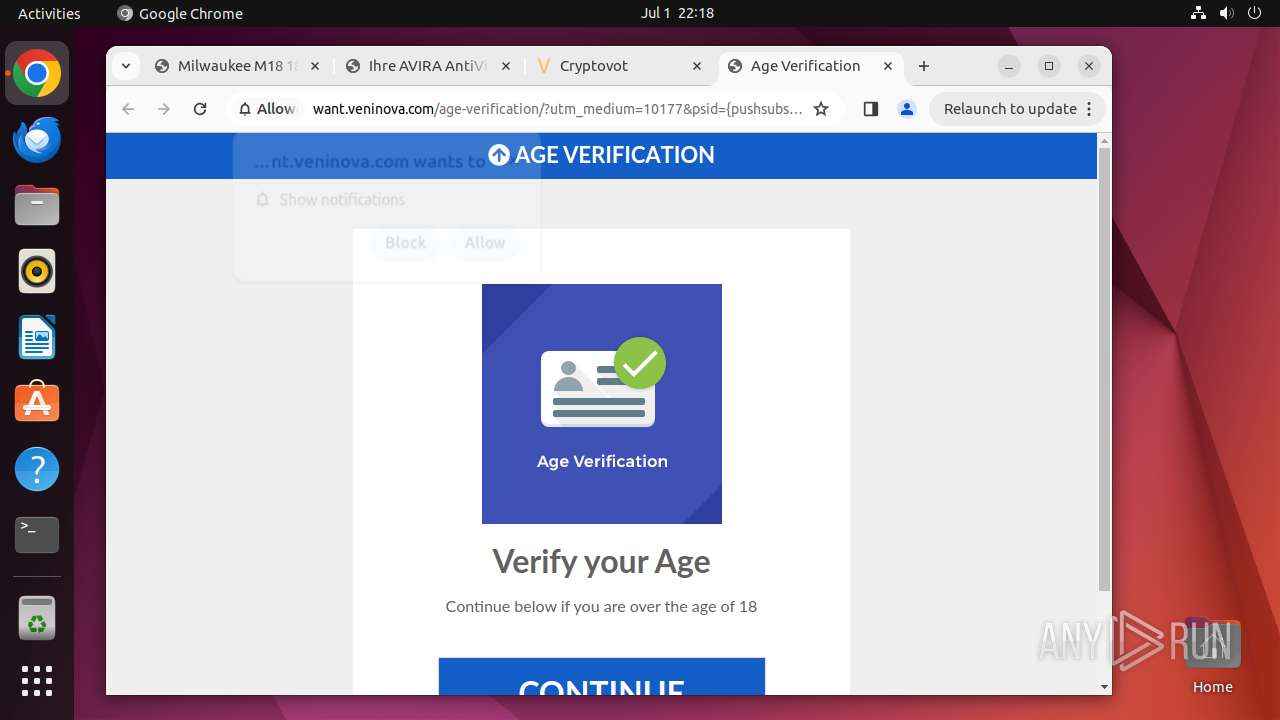Close the Age Verification tab

[x=888, y=66]
